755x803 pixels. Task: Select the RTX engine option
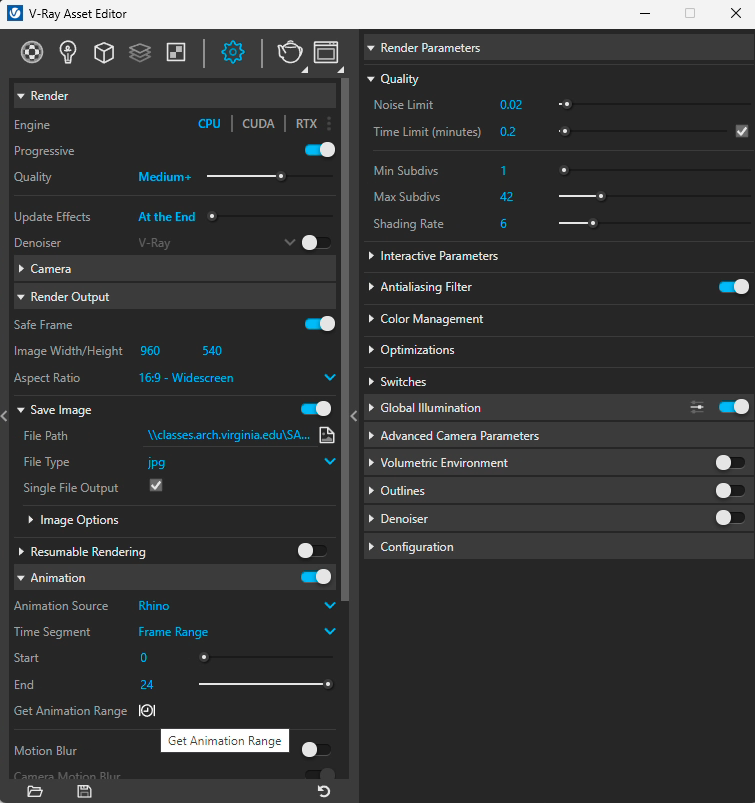point(306,125)
